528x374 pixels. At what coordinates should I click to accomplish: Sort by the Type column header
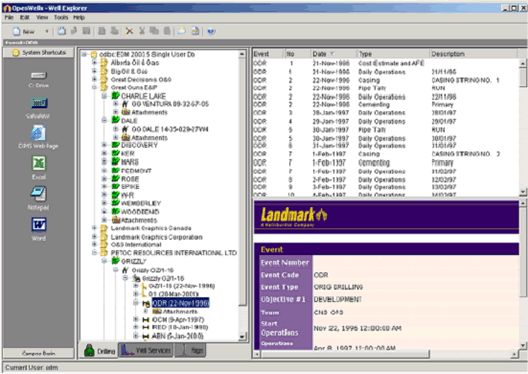[x=393, y=54]
